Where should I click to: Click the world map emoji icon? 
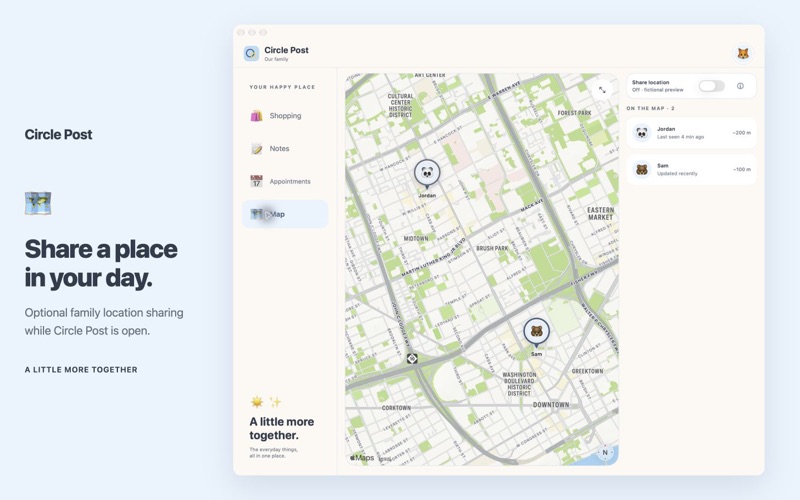38,203
